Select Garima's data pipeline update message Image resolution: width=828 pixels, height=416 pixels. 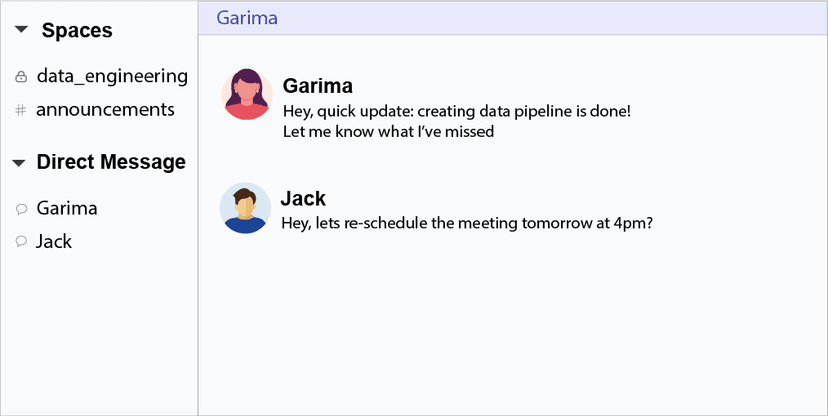pos(456,110)
